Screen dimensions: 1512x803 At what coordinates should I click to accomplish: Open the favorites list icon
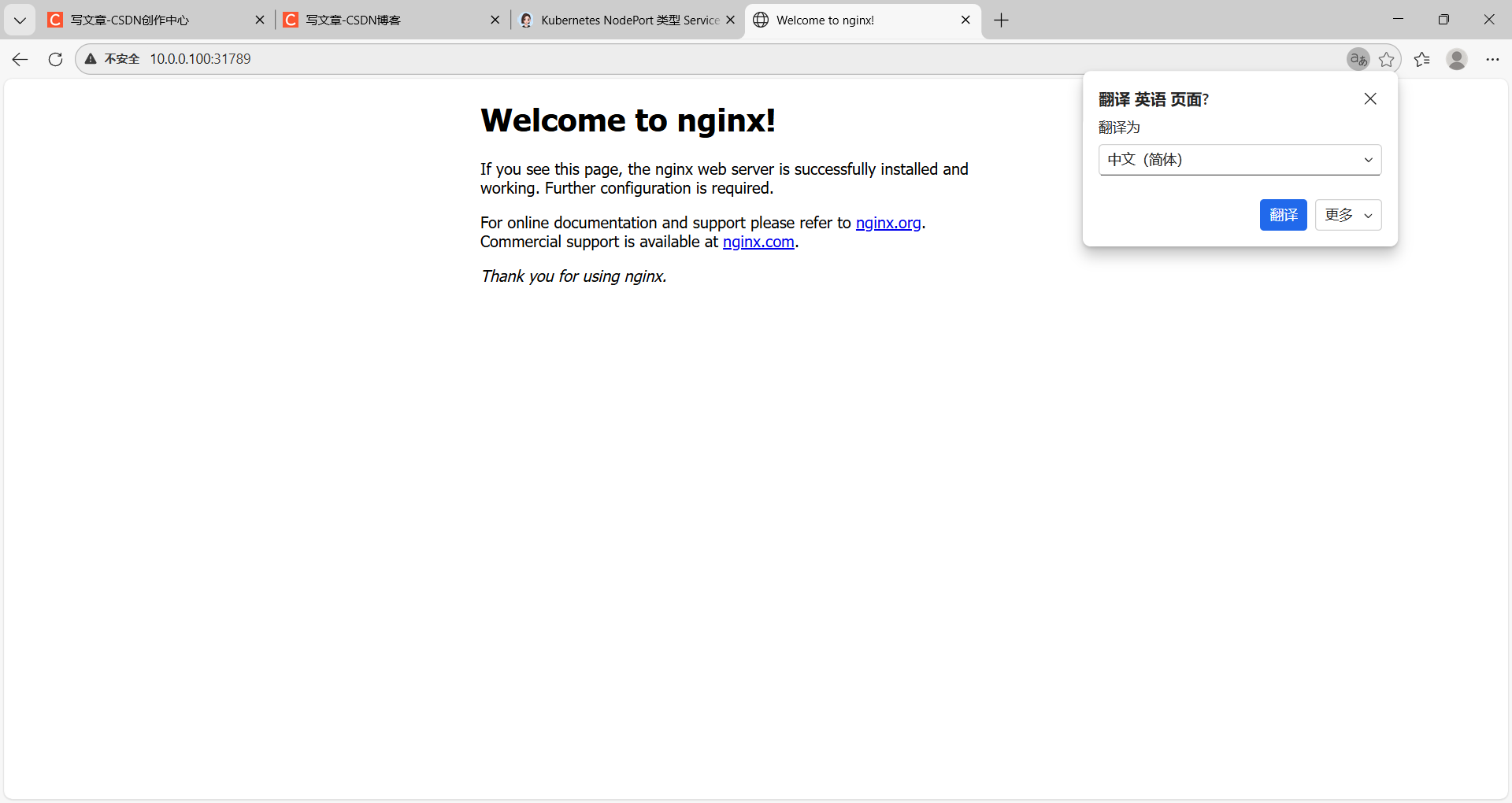tap(1422, 59)
